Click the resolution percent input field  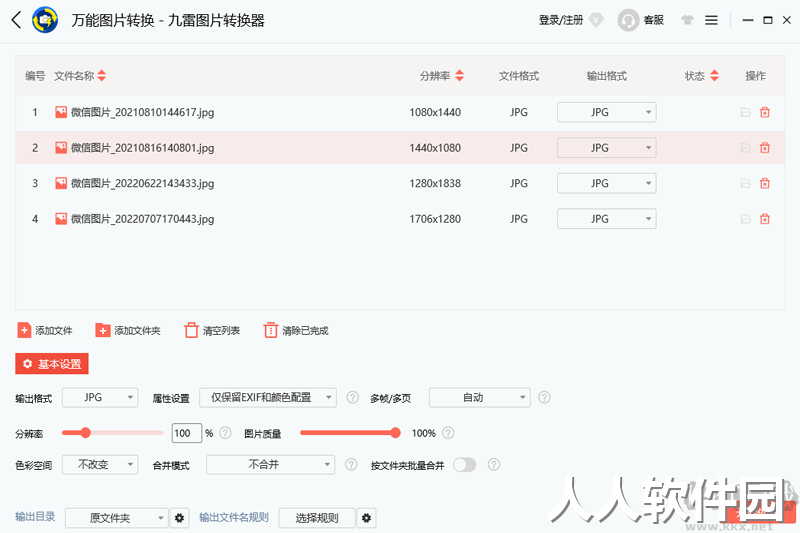click(187, 433)
